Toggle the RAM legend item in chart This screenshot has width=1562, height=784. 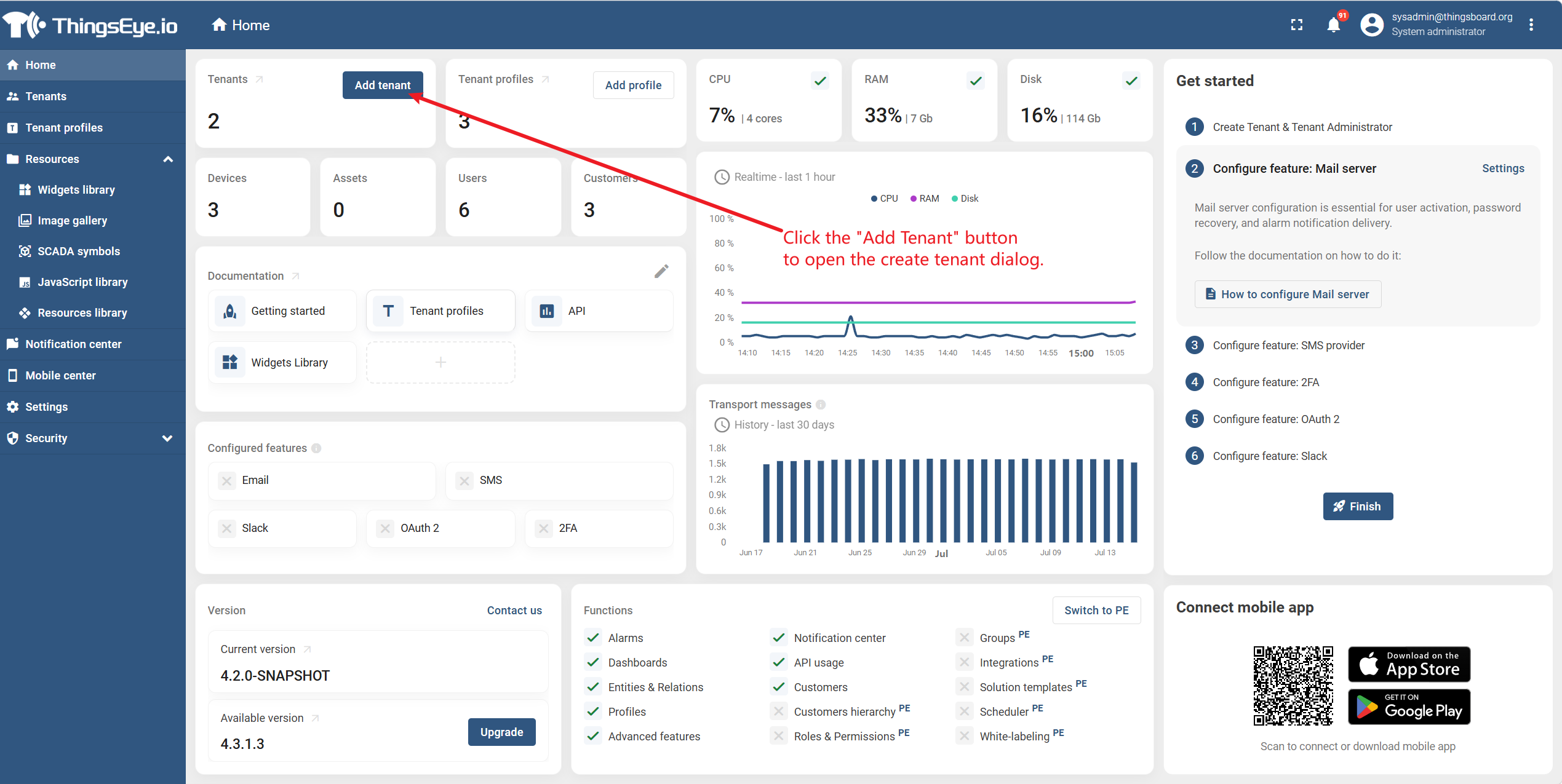click(x=925, y=199)
